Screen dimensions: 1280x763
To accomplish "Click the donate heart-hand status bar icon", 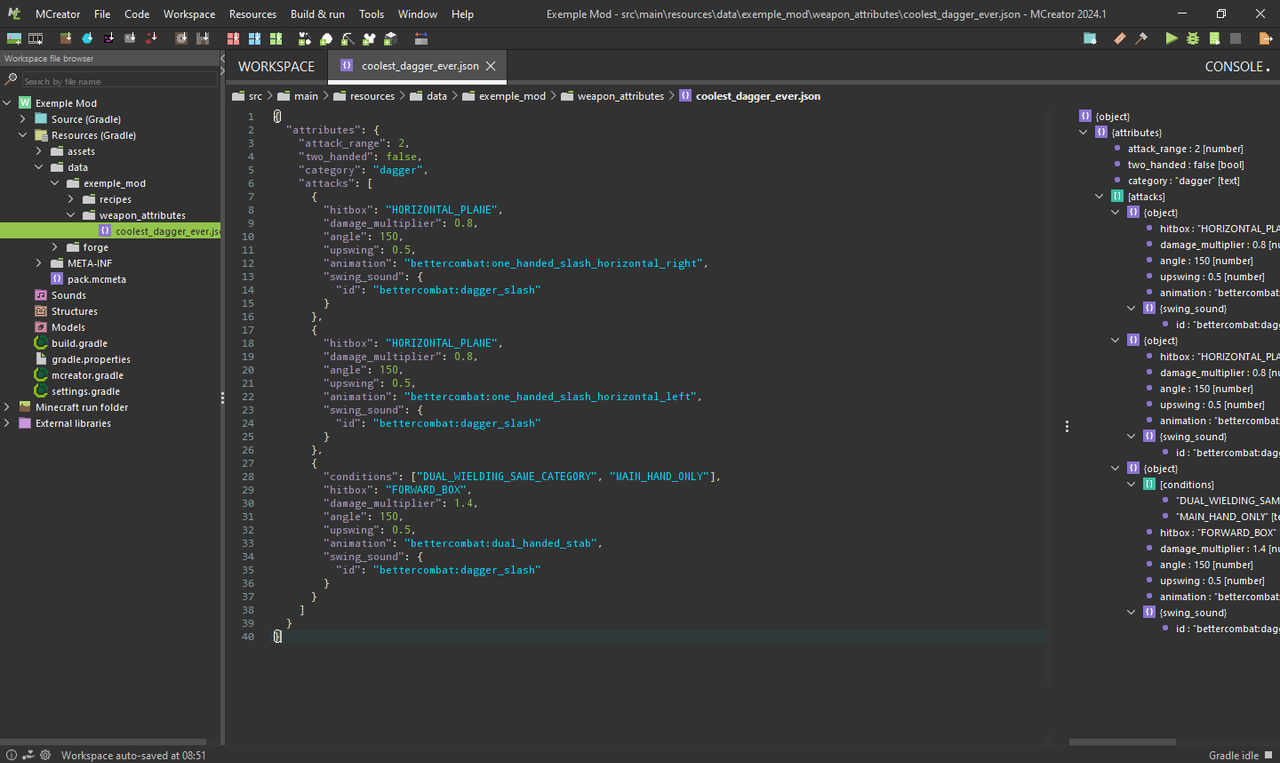I will pyautogui.click(x=29, y=755).
